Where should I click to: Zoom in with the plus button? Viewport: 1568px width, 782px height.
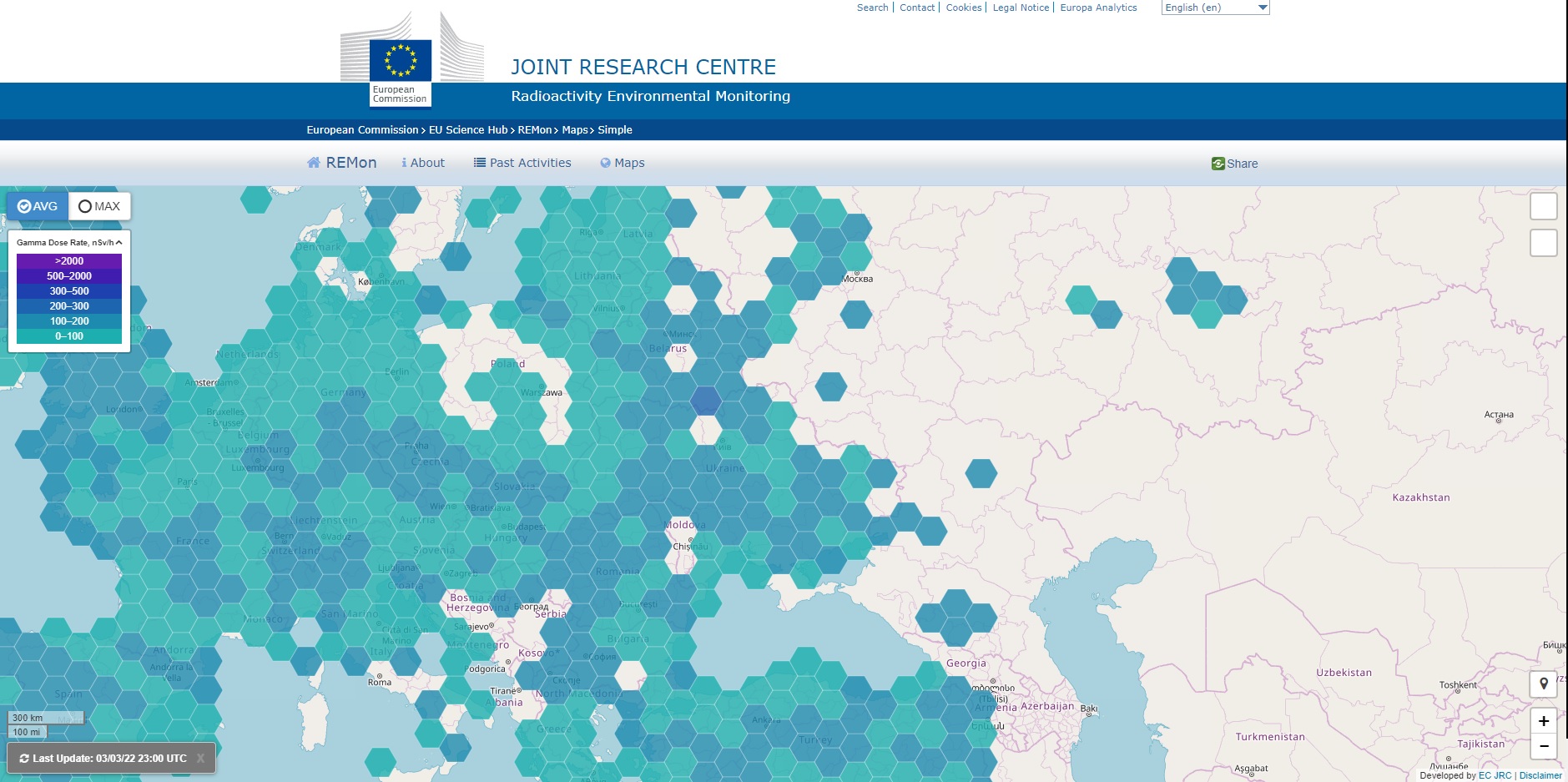(1543, 720)
